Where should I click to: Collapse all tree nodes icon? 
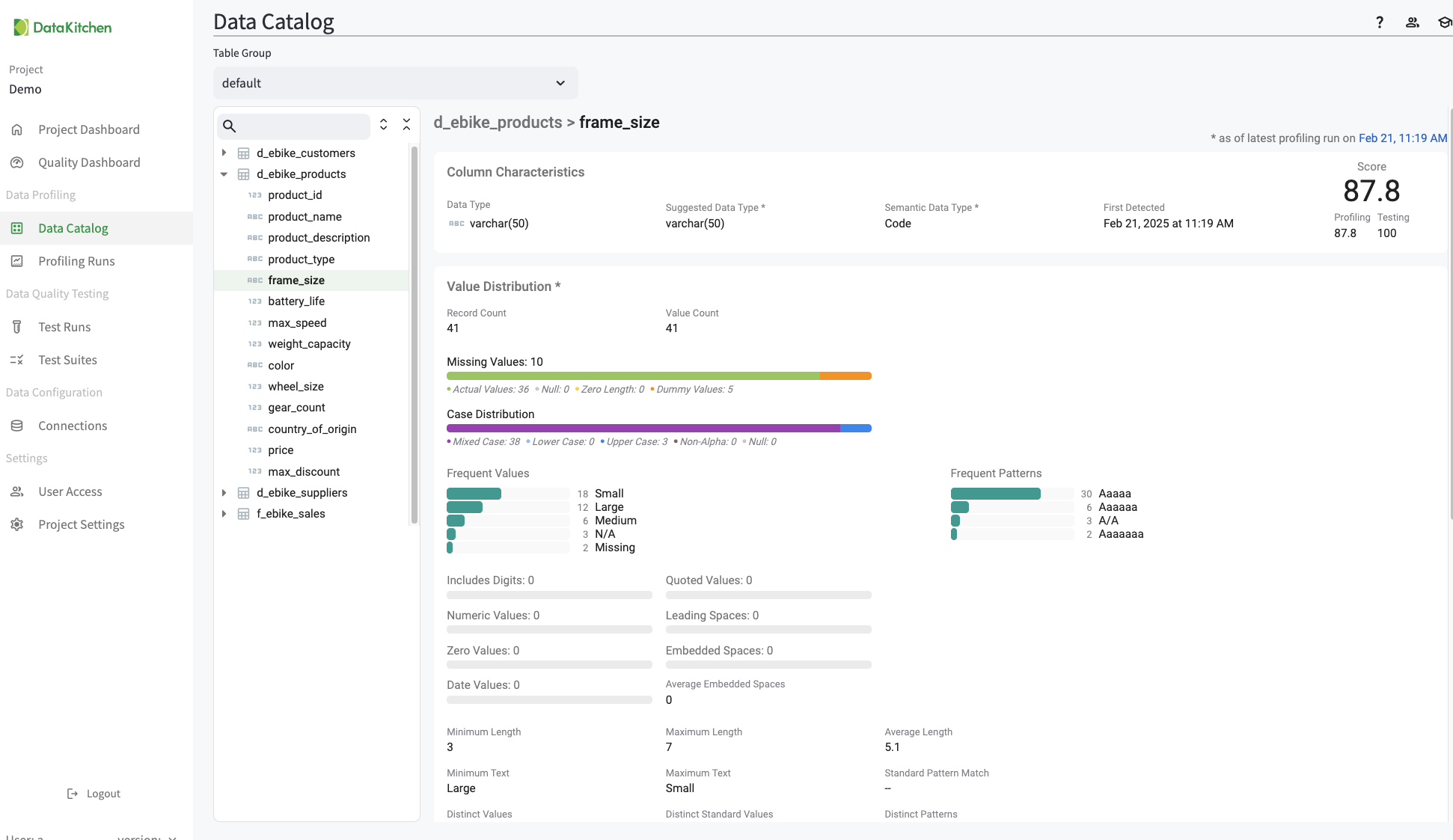[406, 124]
